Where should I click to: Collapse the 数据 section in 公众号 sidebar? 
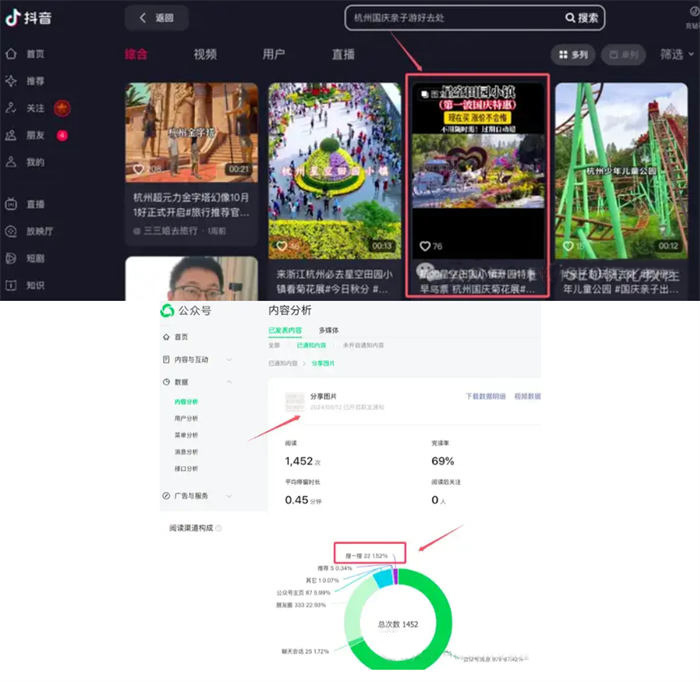pos(197,382)
